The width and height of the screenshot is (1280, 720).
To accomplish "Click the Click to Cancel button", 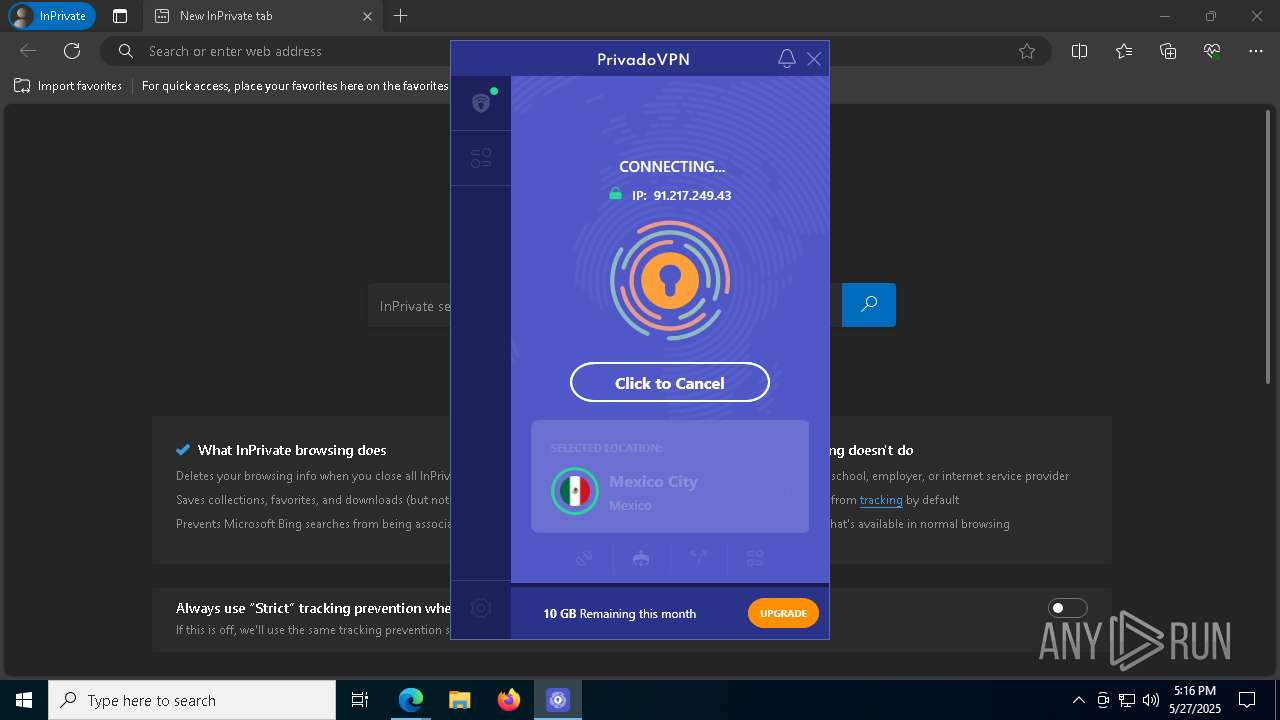I will point(670,383).
